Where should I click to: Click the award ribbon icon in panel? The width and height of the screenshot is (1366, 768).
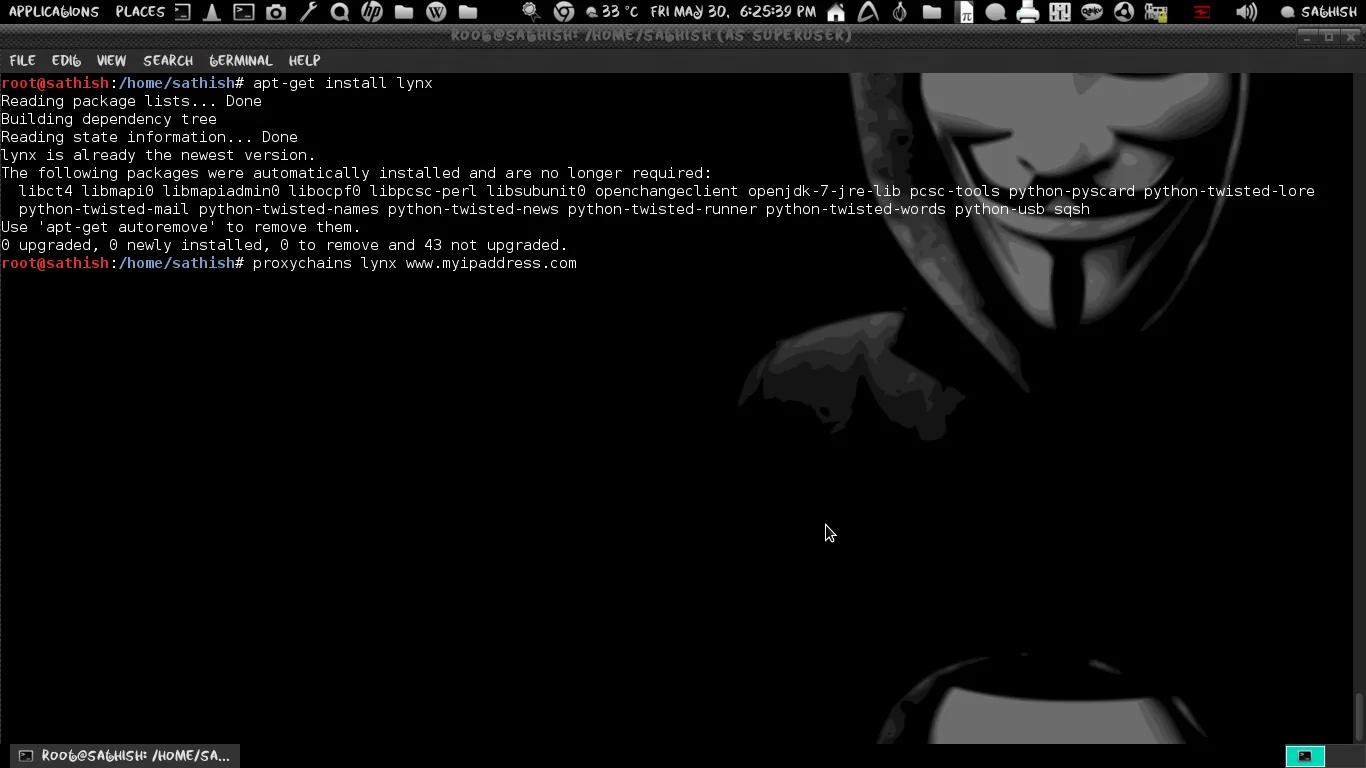pyautogui.click(x=532, y=12)
